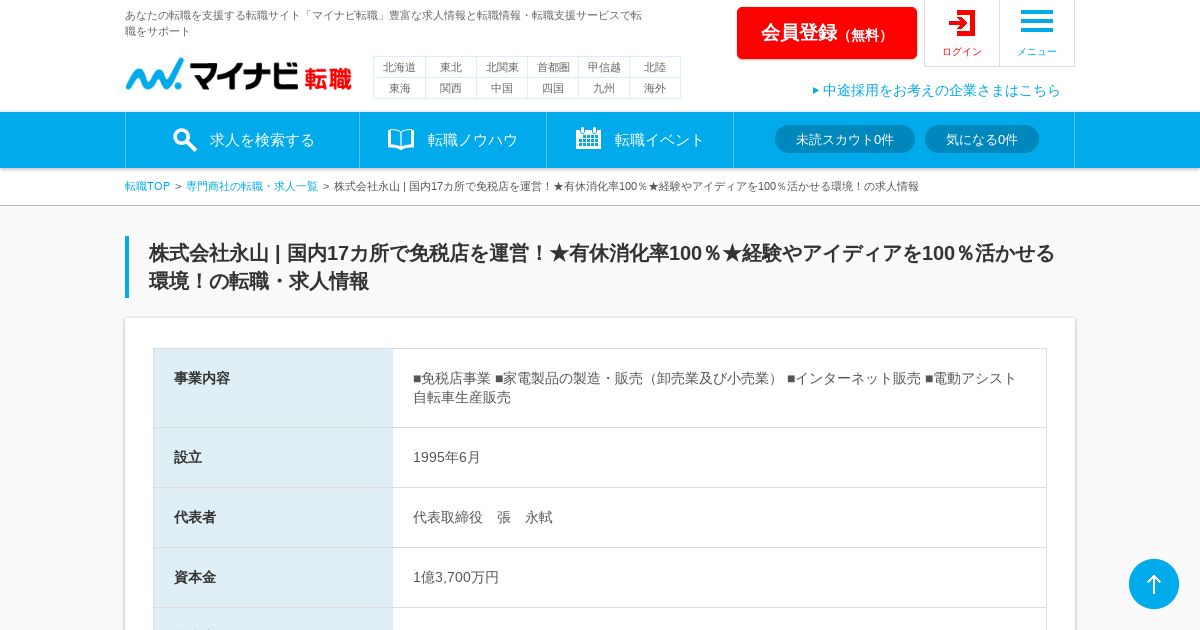Select the 関西 region link
1200x630 pixels.
pos(451,88)
